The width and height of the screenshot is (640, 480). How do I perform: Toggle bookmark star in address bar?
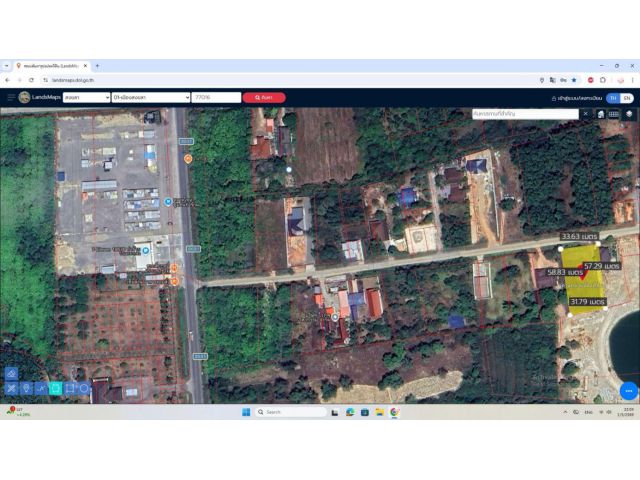574,80
